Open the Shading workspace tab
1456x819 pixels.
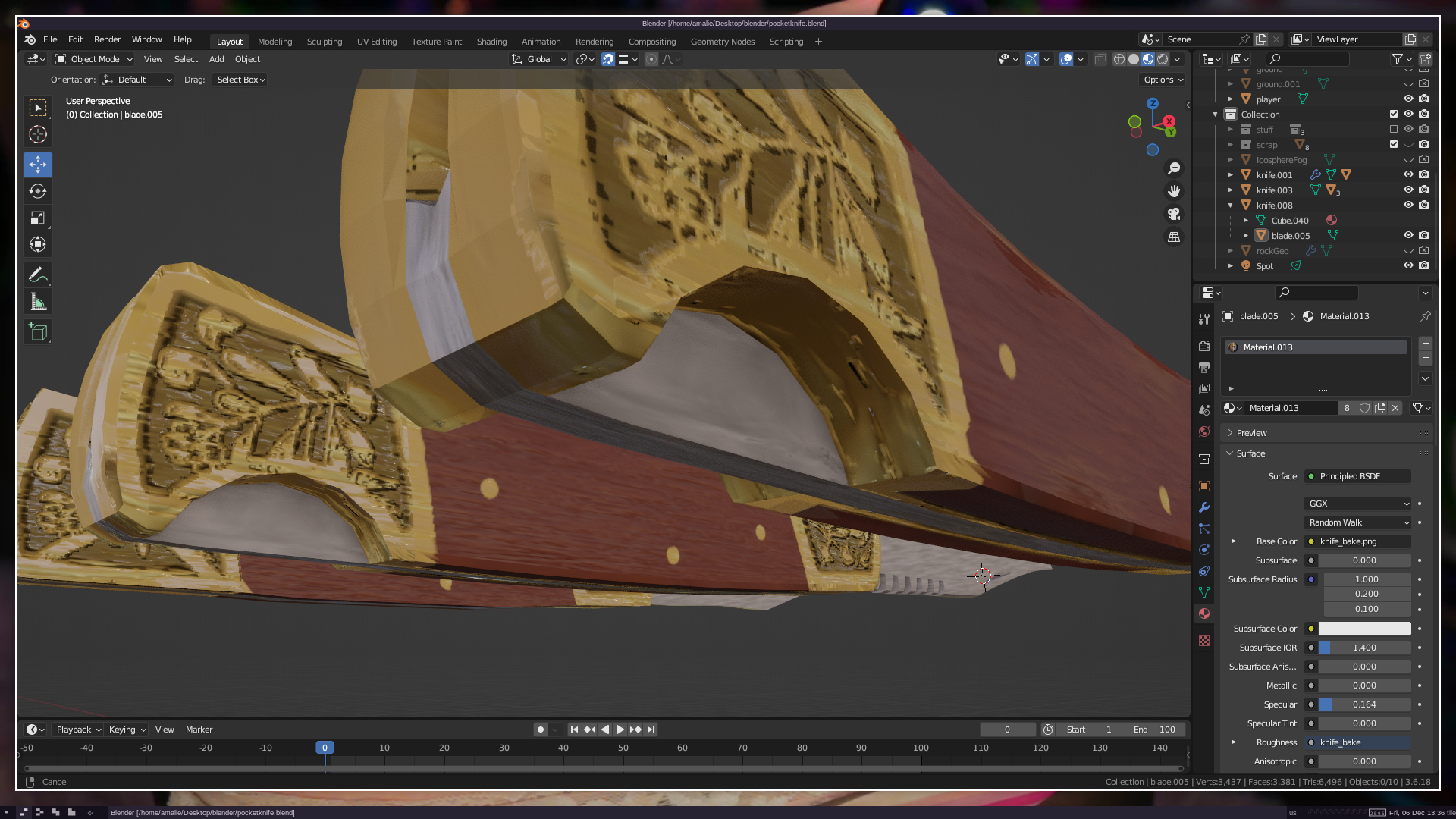coord(491,42)
